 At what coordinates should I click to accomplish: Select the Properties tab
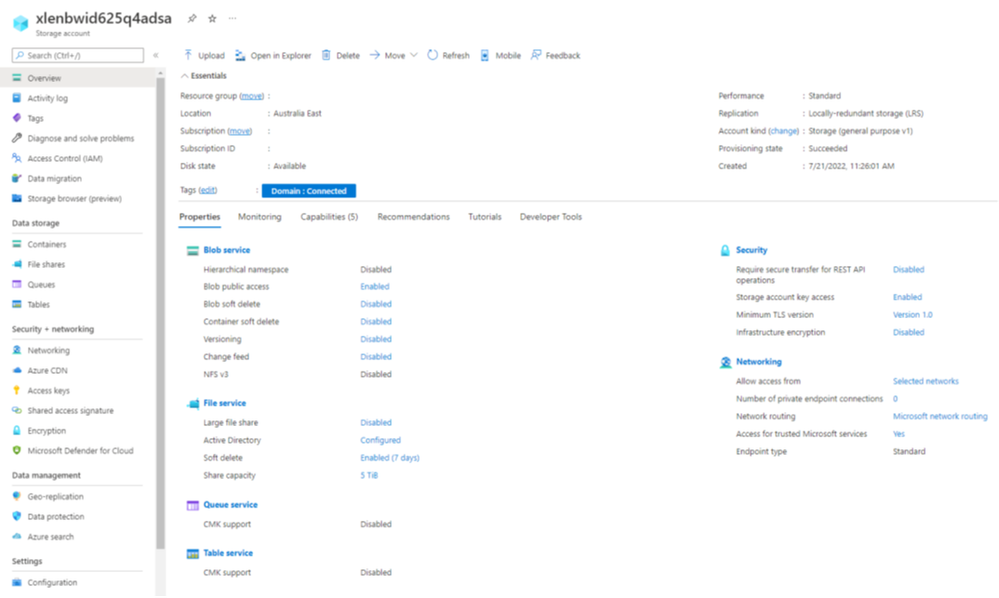coord(199,217)
